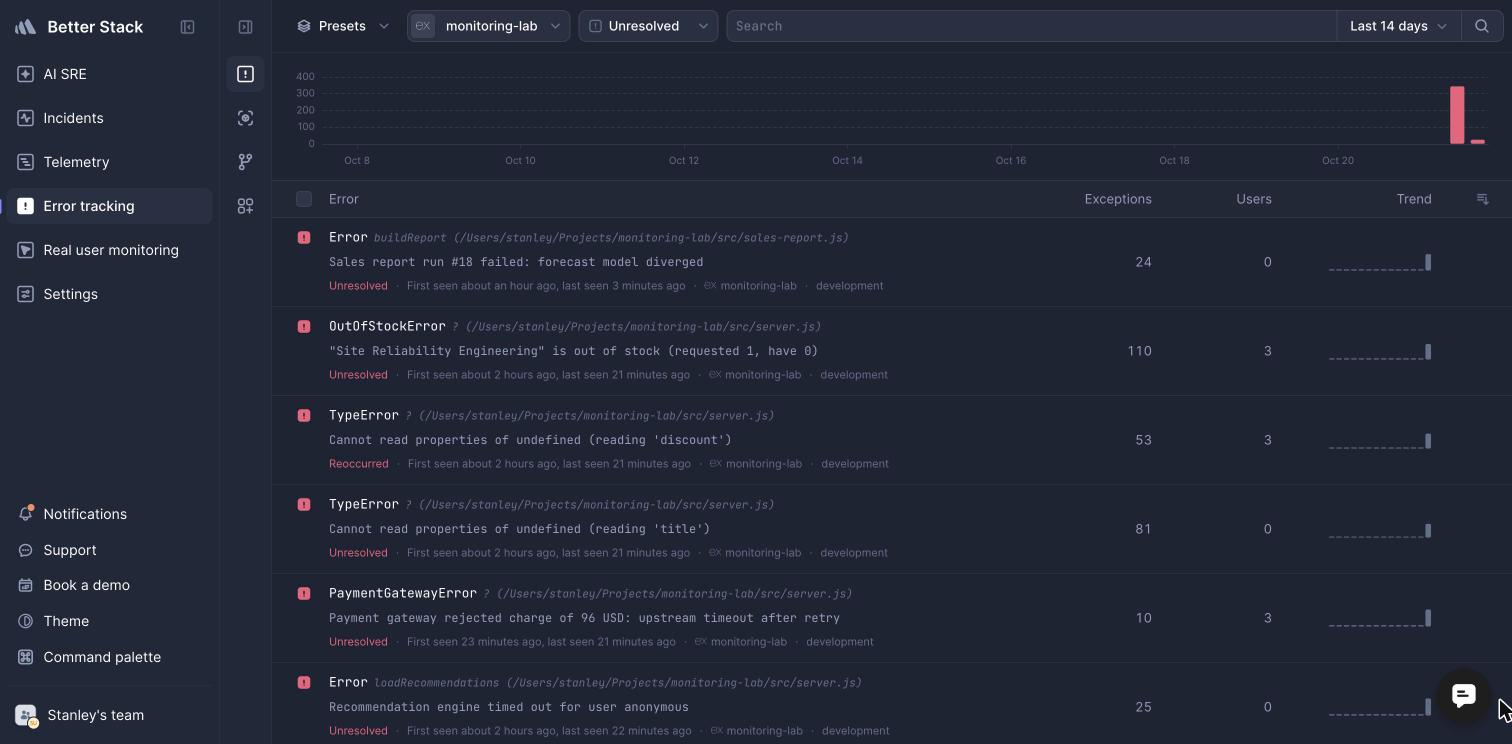Open 'Sales report run #18 failed' message
The width and height of the screenshot is (1512, 744).
pyautogui.click(x=516, y=262)
